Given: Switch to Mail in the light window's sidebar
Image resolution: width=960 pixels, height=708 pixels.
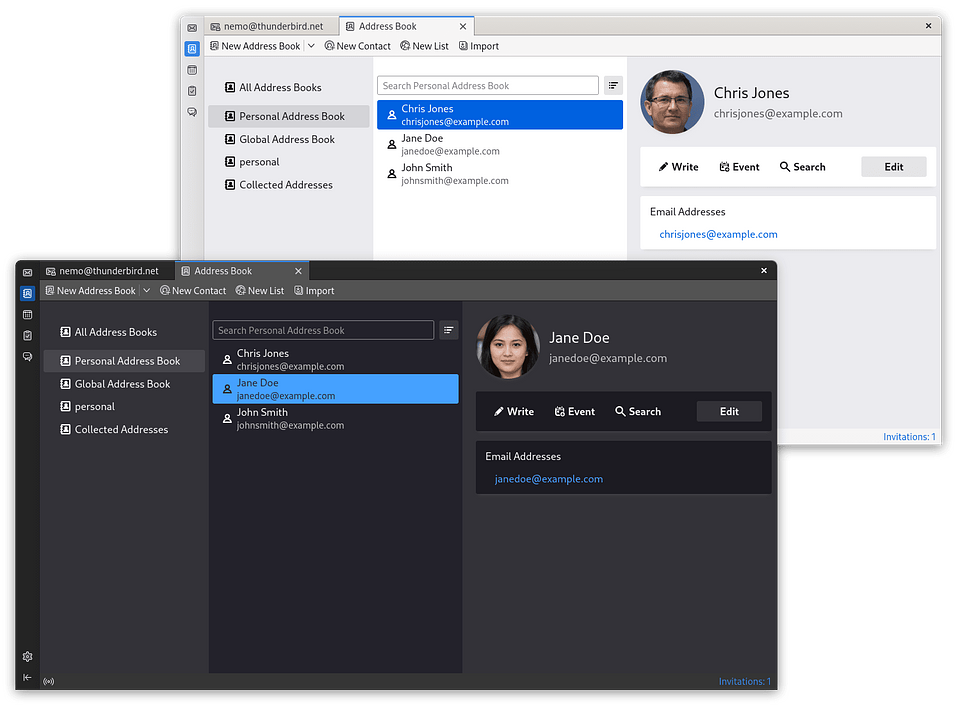Looking at the screenshot, I should 192,28.
